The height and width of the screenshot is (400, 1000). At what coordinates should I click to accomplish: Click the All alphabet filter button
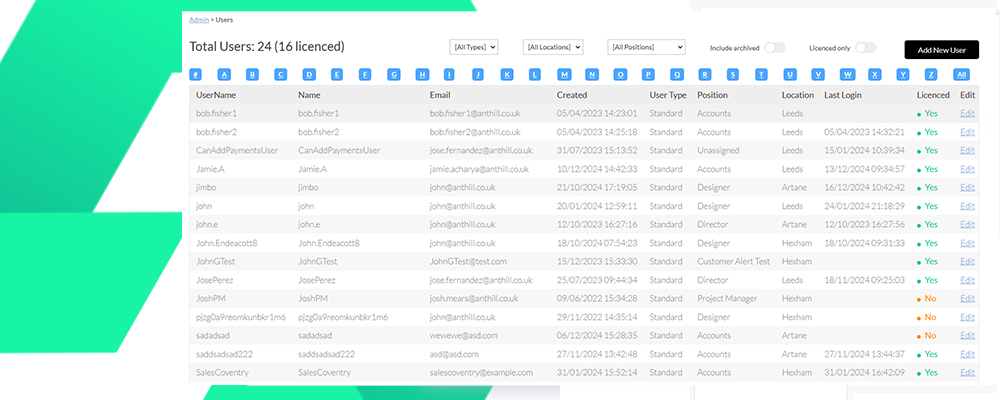[x=961, y=75]
